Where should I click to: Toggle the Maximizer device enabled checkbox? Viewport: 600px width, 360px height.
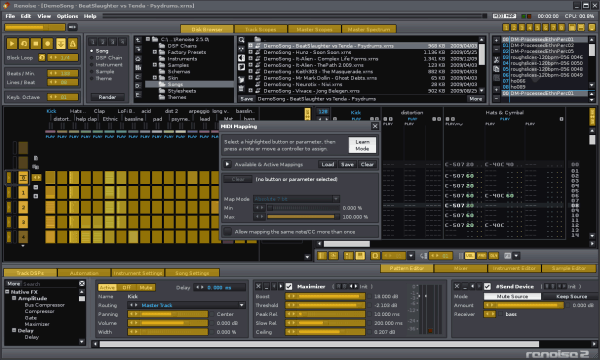[289, 286]
